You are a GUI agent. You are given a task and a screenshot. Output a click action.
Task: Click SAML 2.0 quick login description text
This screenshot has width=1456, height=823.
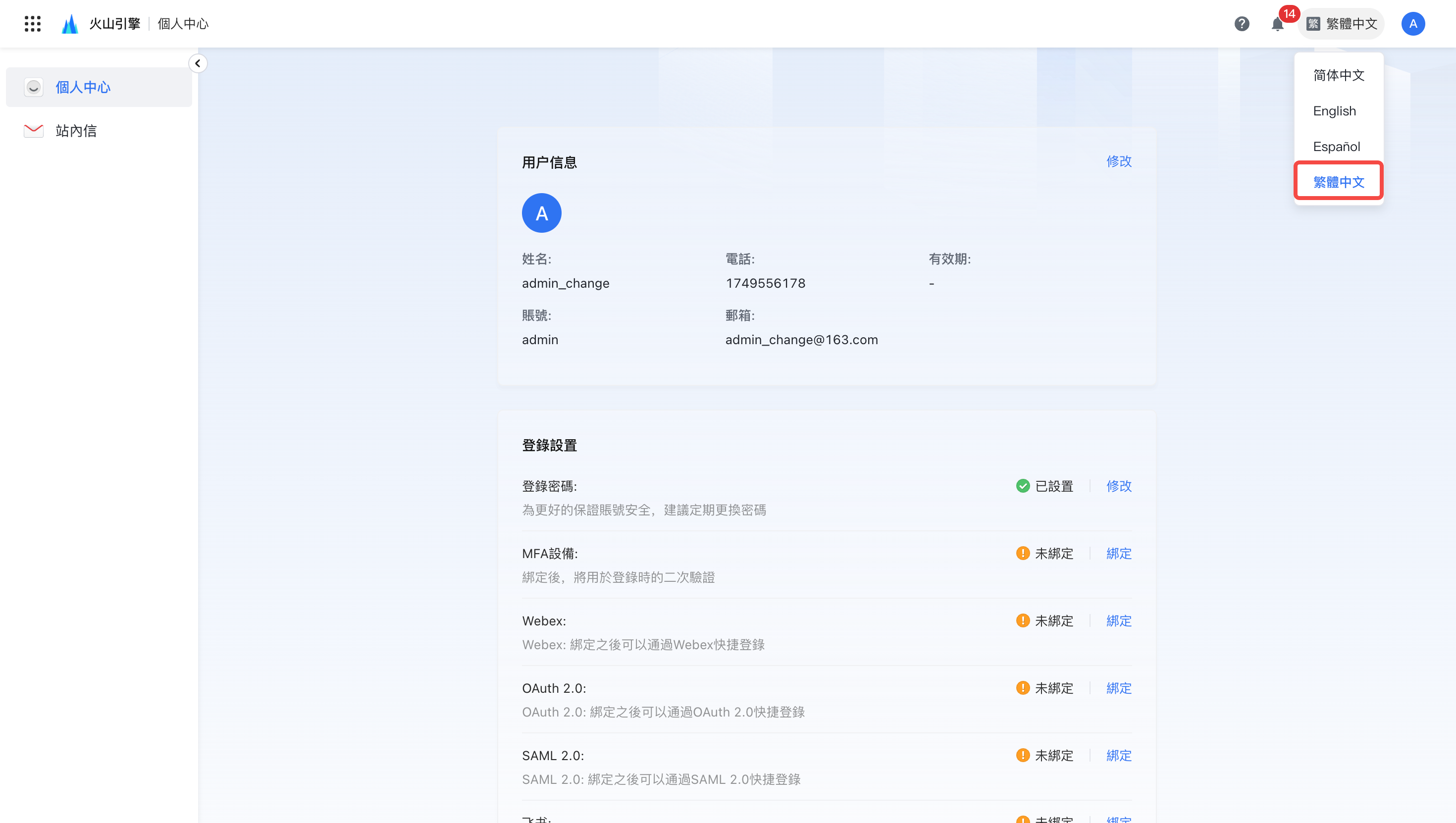[661, 779]
